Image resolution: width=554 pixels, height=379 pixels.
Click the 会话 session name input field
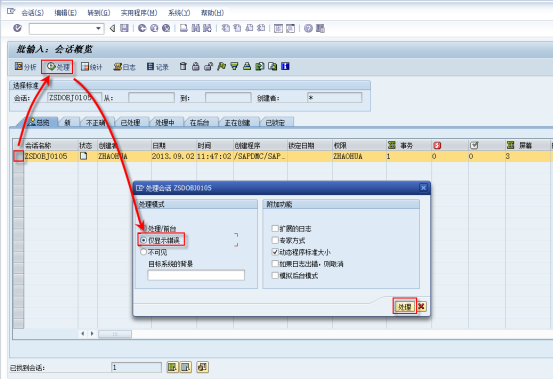pos(75,97)
